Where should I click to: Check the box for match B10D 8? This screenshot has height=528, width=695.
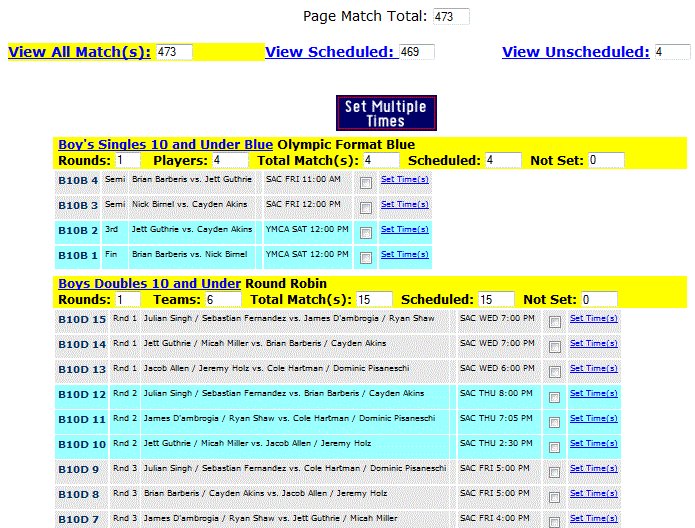(554, 497)
